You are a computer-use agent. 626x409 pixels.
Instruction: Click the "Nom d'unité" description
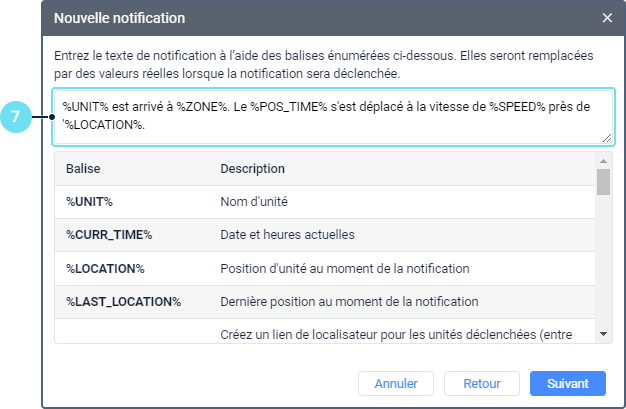pyautogui.click(x=254, y=201)
